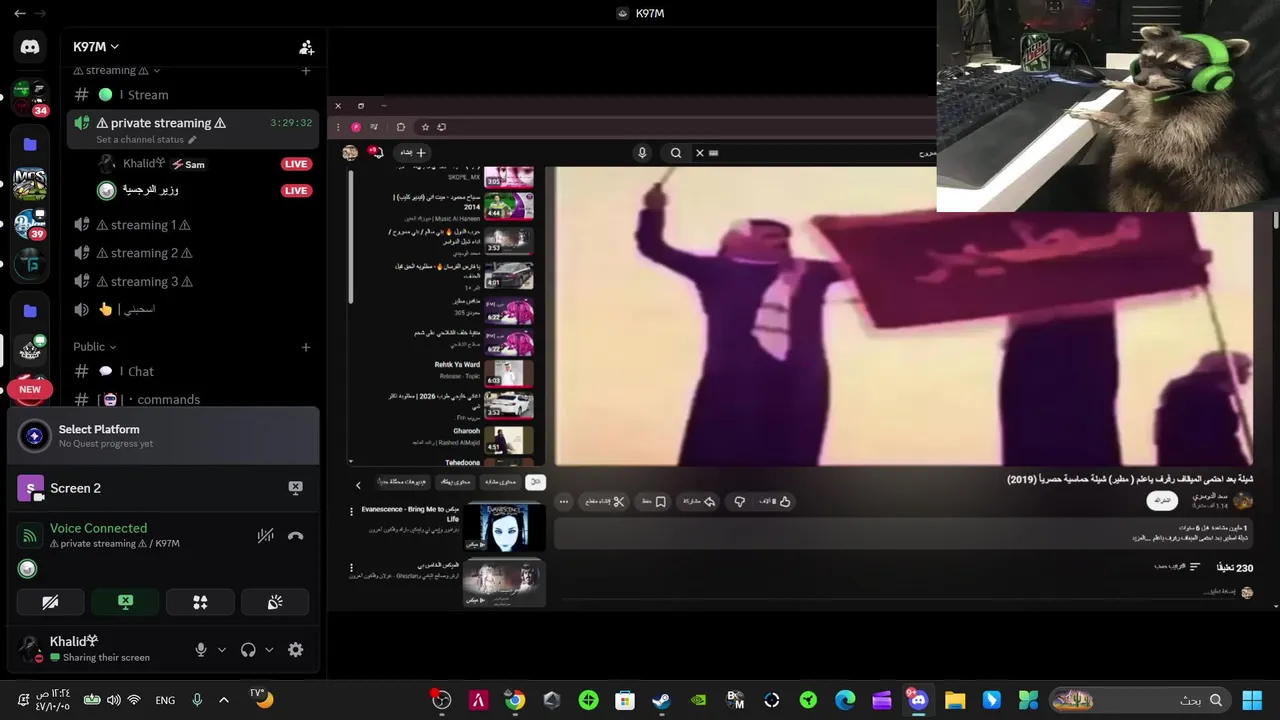This screenshot has width=1280, height=720.
Task: Open the server with the 34 badge
Action: click(30, 97)
